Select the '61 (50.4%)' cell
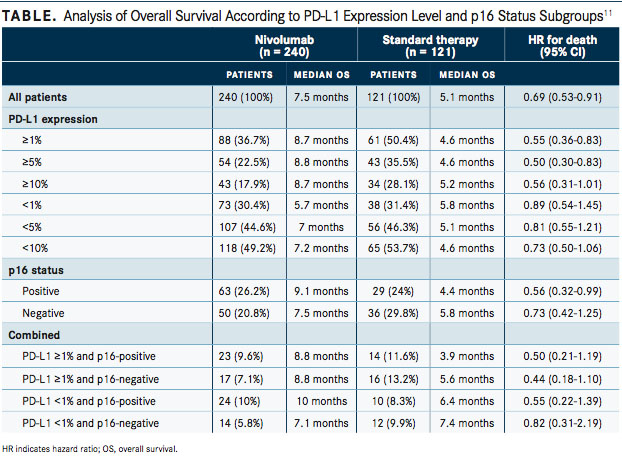622x456 pixels. pyautogui.click(x=393, y=140)
